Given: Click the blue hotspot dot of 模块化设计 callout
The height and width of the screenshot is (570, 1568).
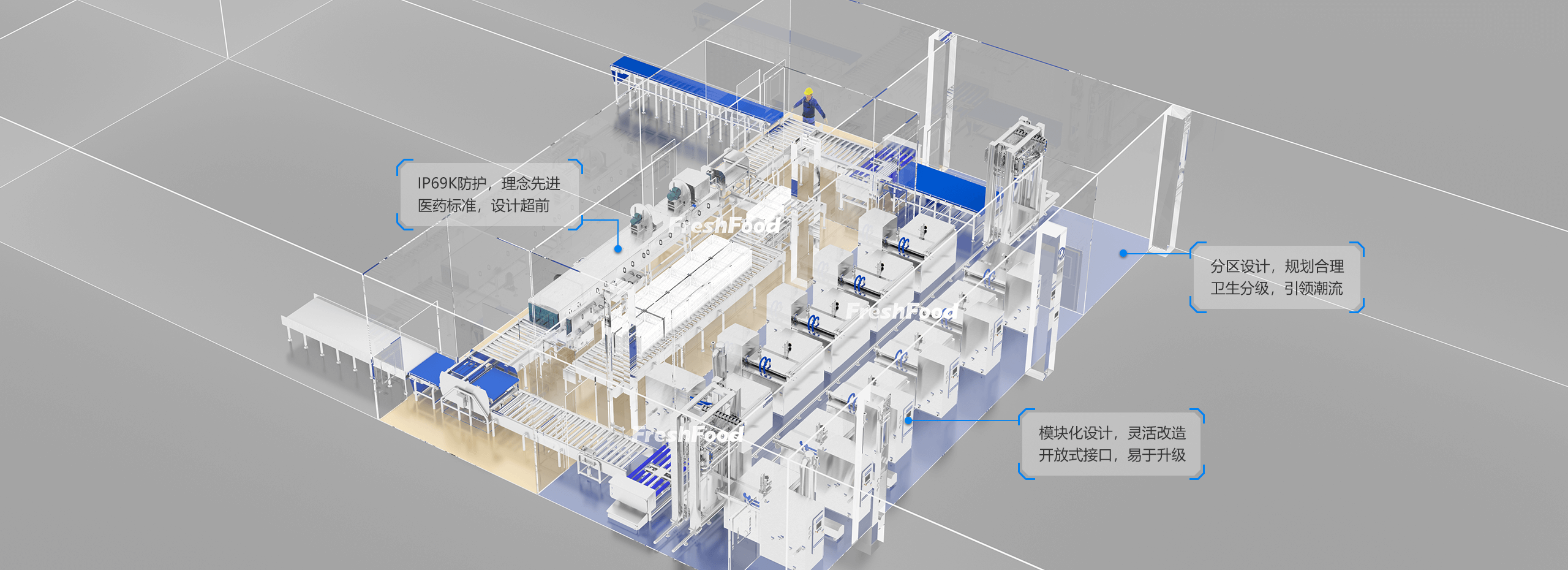Looking at the screenshot, I should tap(909, 420).
